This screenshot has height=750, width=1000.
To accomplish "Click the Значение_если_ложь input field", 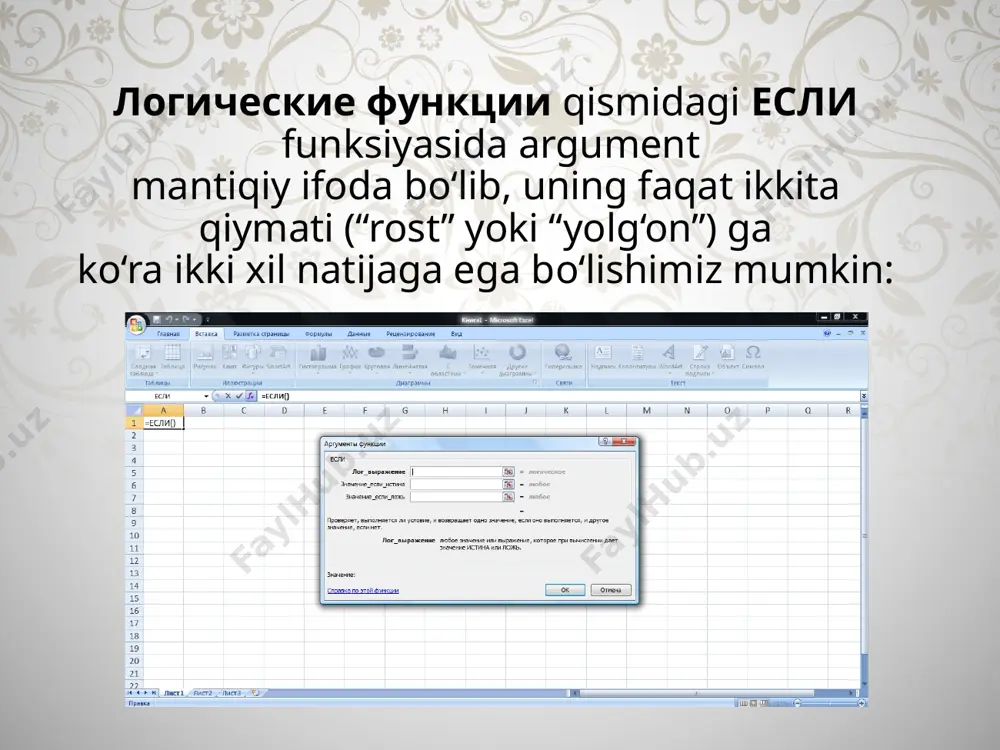I will coord(456,496).
